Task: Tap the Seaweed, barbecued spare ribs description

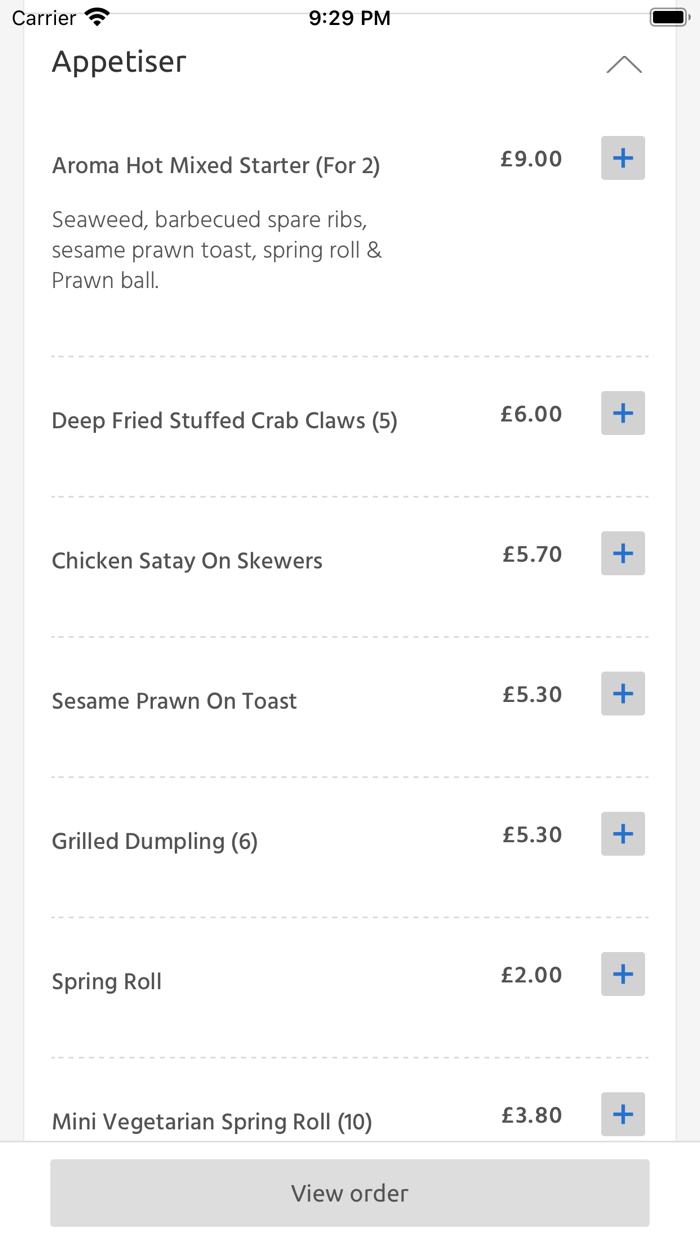Action: (x=217, y=250)
